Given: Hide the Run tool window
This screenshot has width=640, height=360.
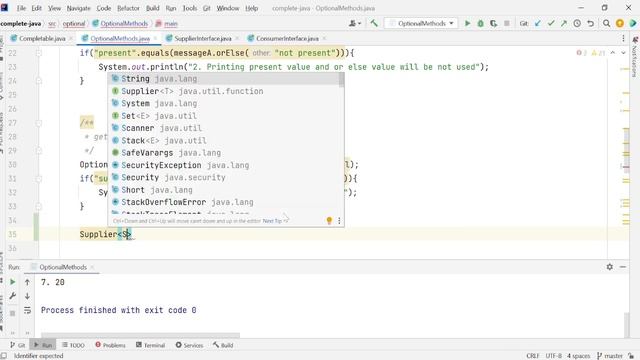Looking at the screenshot, I should pos(623,267).
